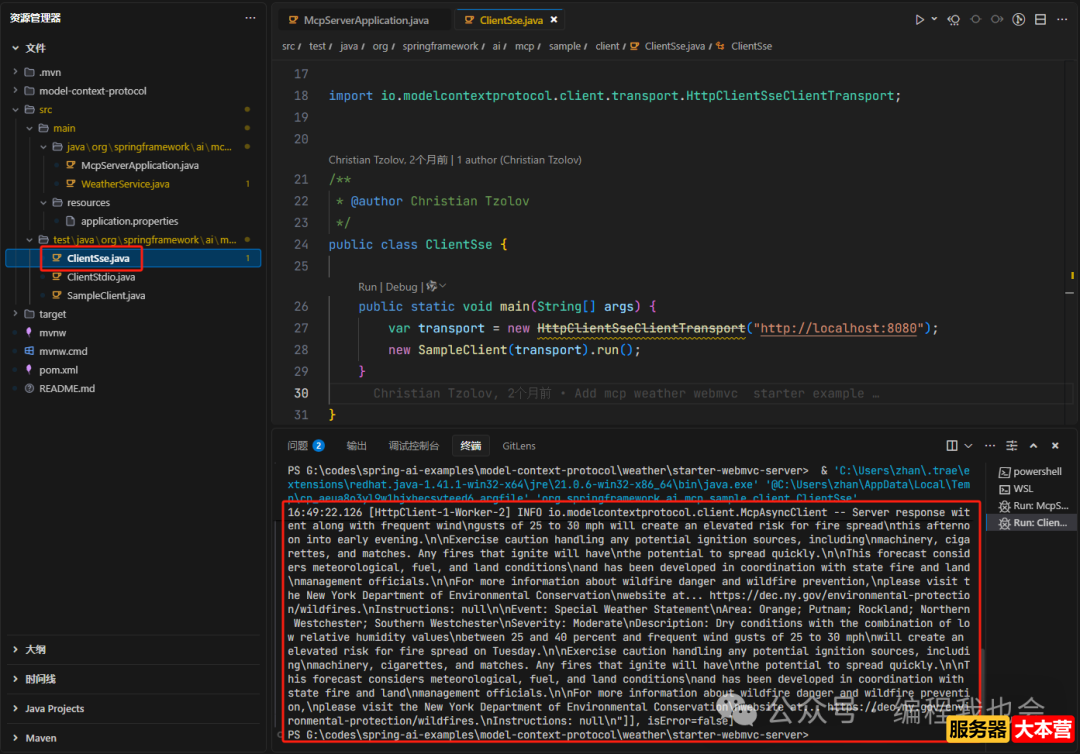Open SampleClient.java file
Viewport: 1080px width, 754px height.
click(x=105, y=295)
